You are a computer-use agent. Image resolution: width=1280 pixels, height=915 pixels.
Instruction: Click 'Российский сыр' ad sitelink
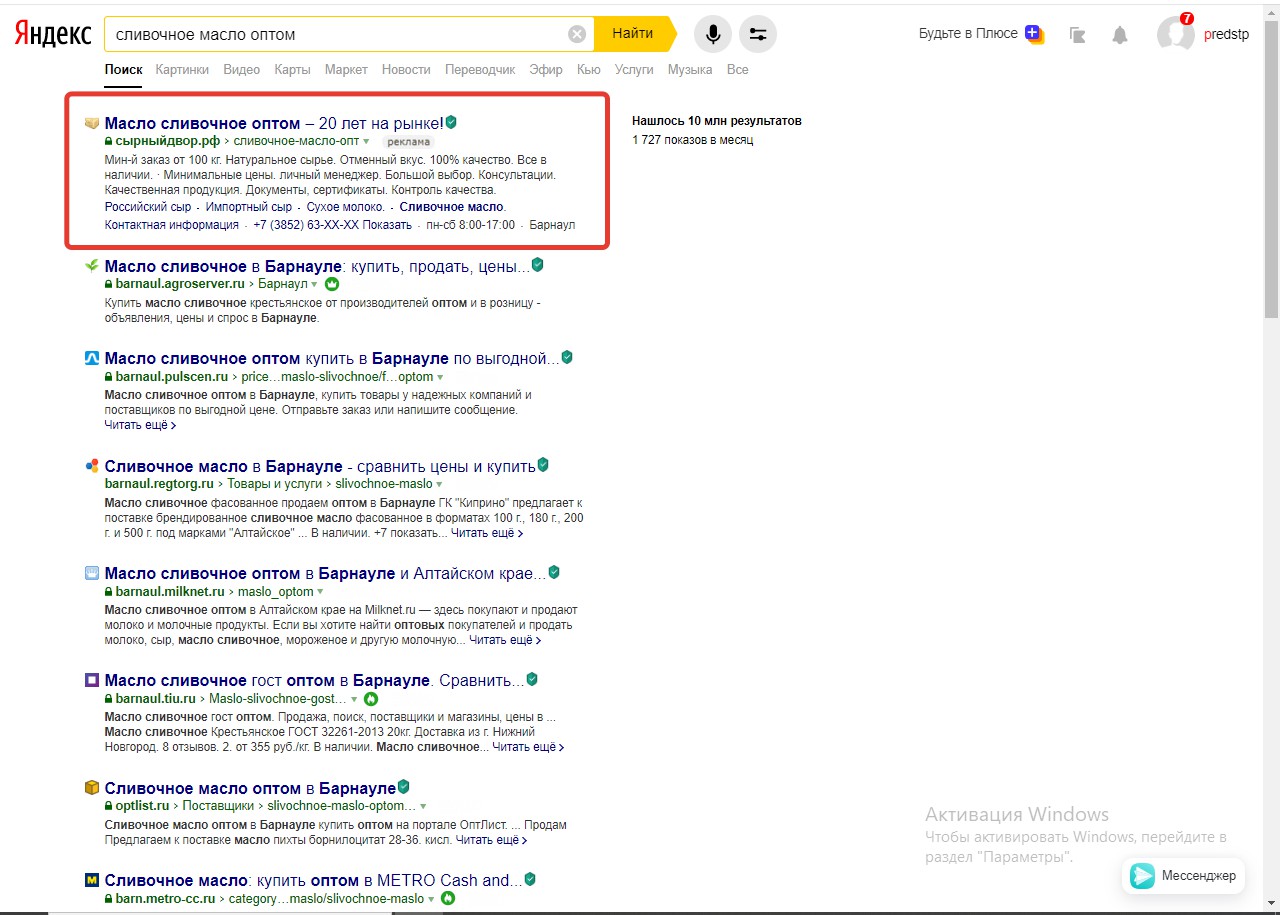[x=148, y=207]
